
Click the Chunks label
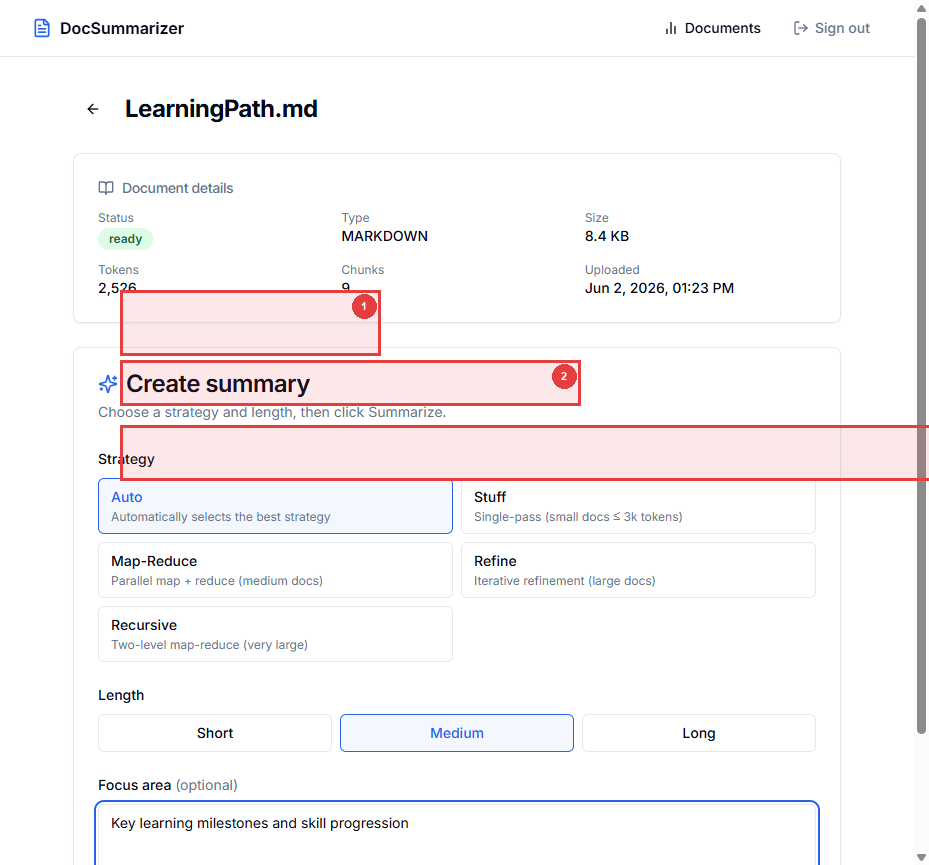pos(363,270)
